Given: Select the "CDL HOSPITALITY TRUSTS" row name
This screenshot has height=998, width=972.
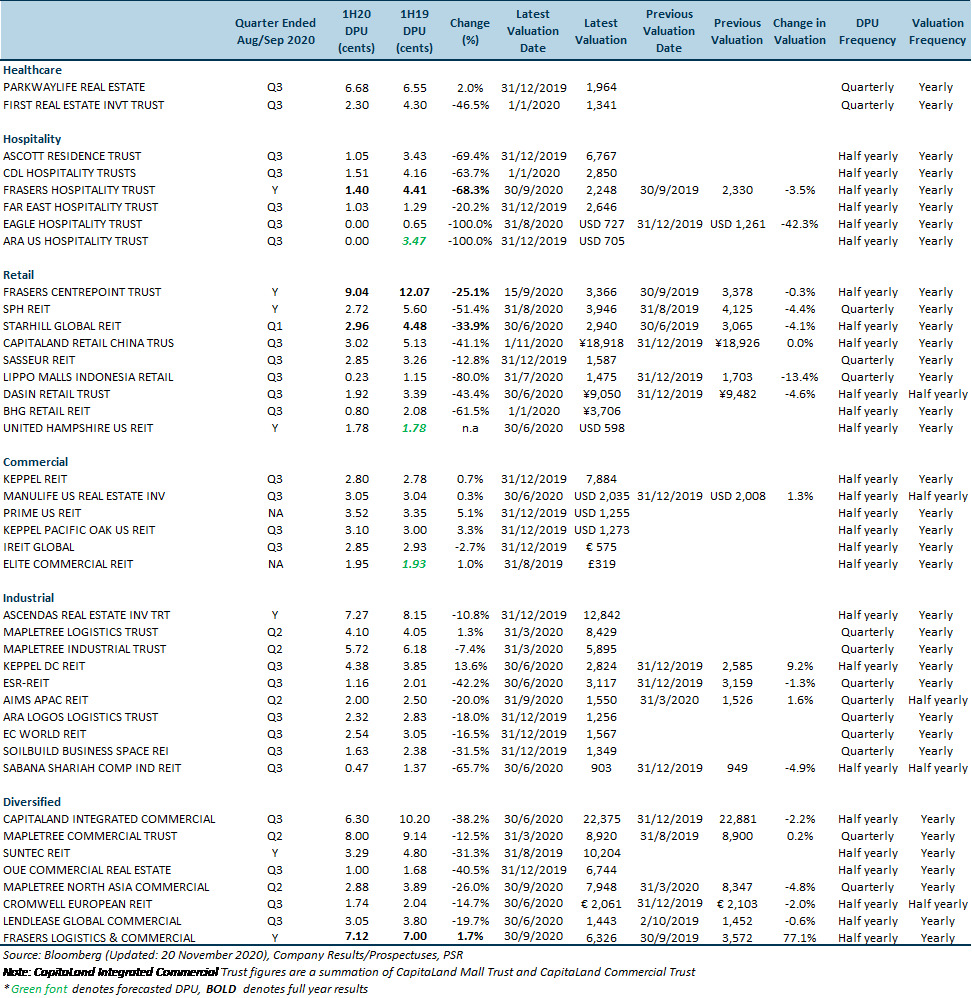Looking at the screenshot, I should tap(70, 173).
